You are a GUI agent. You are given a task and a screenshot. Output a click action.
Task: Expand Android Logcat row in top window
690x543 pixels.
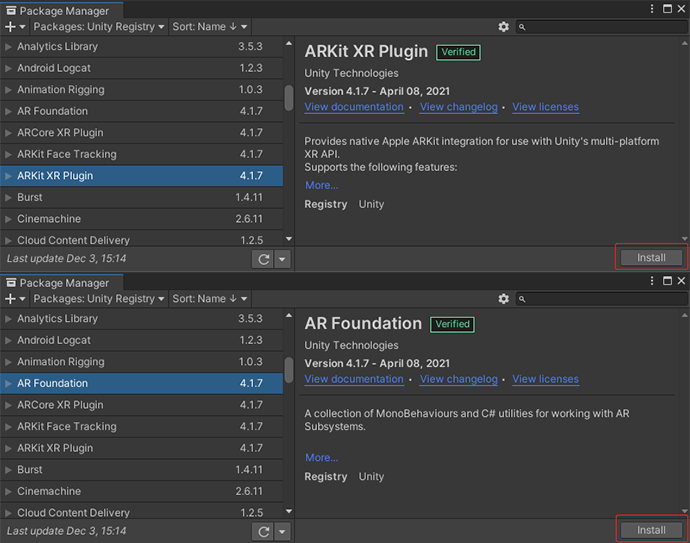(8, 68)
